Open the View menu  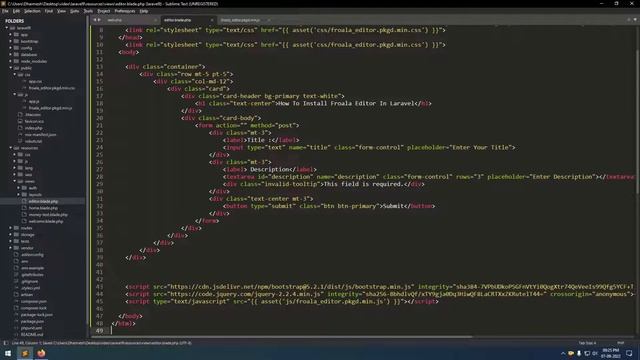click(62, 11)
